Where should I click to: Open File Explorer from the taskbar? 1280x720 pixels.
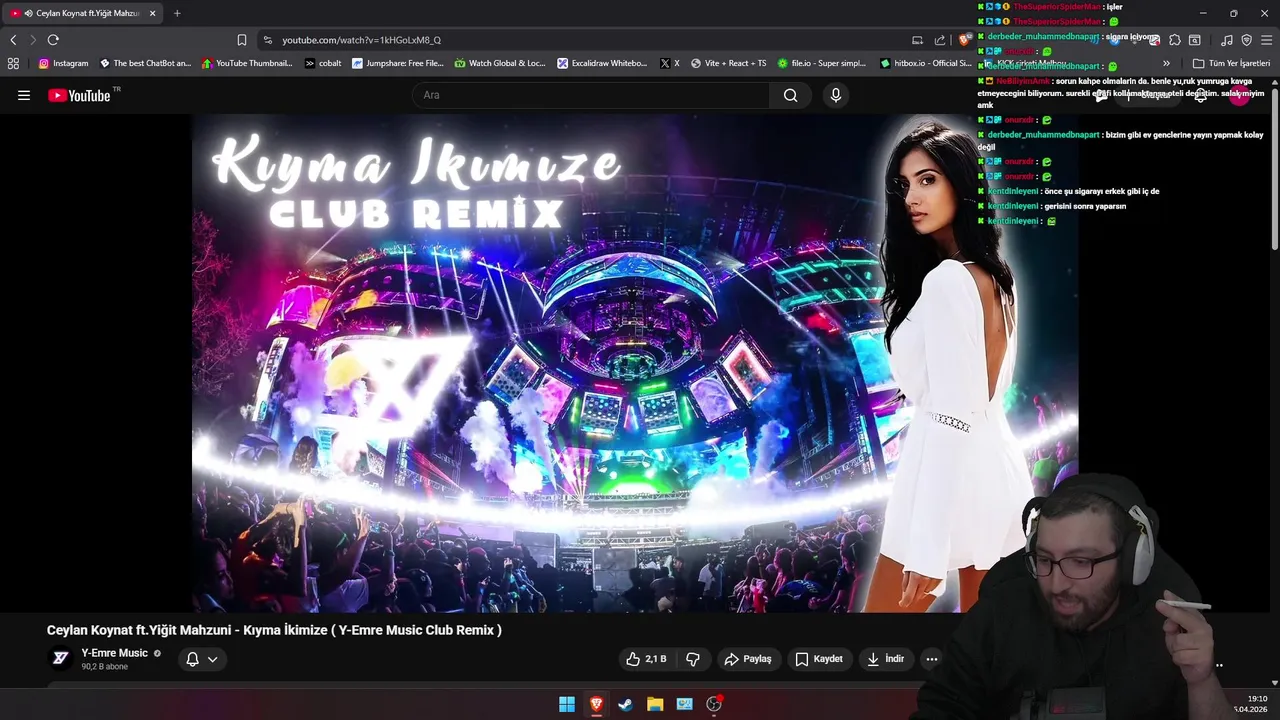click(655, 704)
